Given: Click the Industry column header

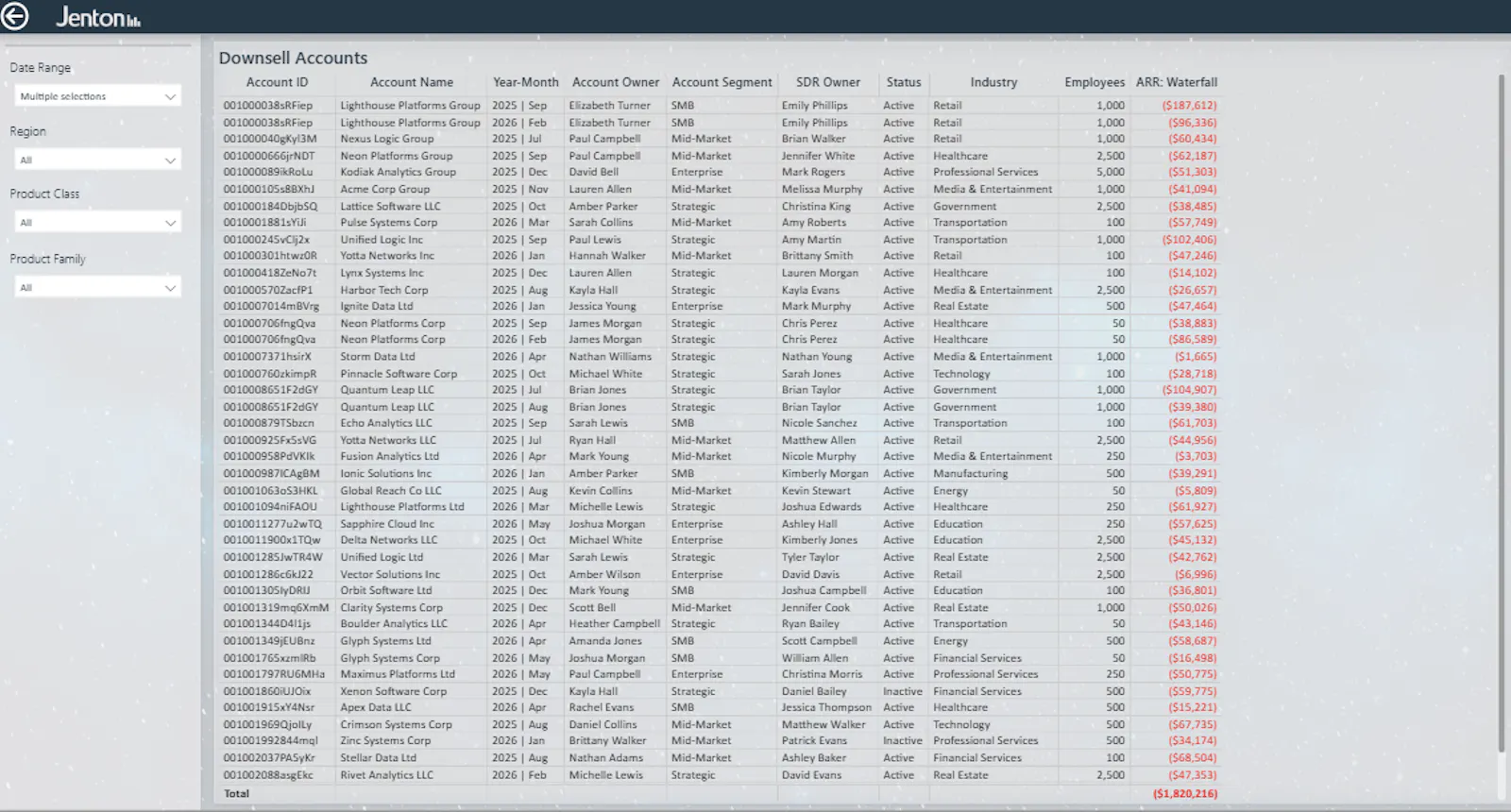Looking at the screenshot, I should [993, 82].
